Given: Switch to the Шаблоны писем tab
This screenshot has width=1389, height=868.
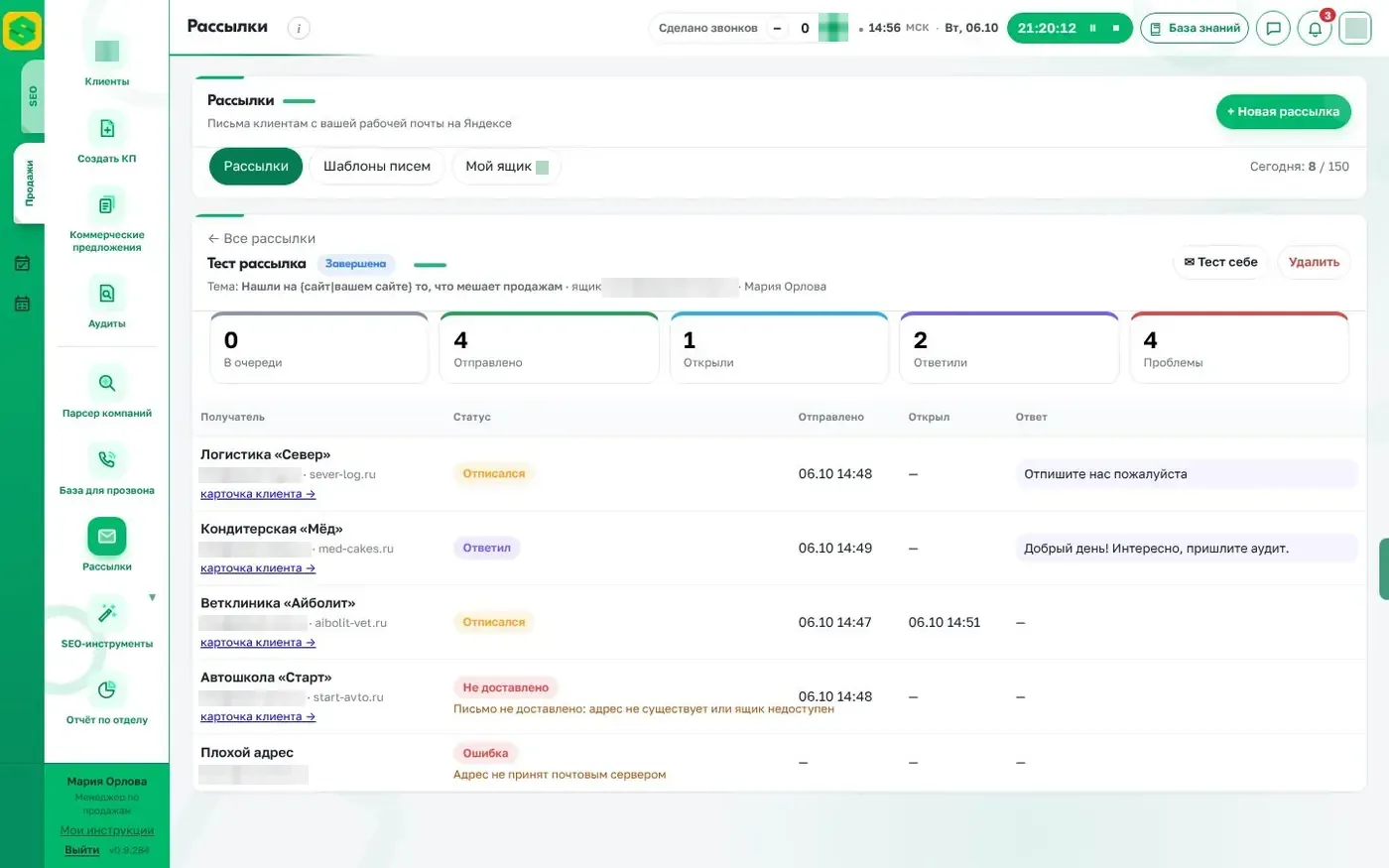Looking at the screenshot, I should coord(377,167).
